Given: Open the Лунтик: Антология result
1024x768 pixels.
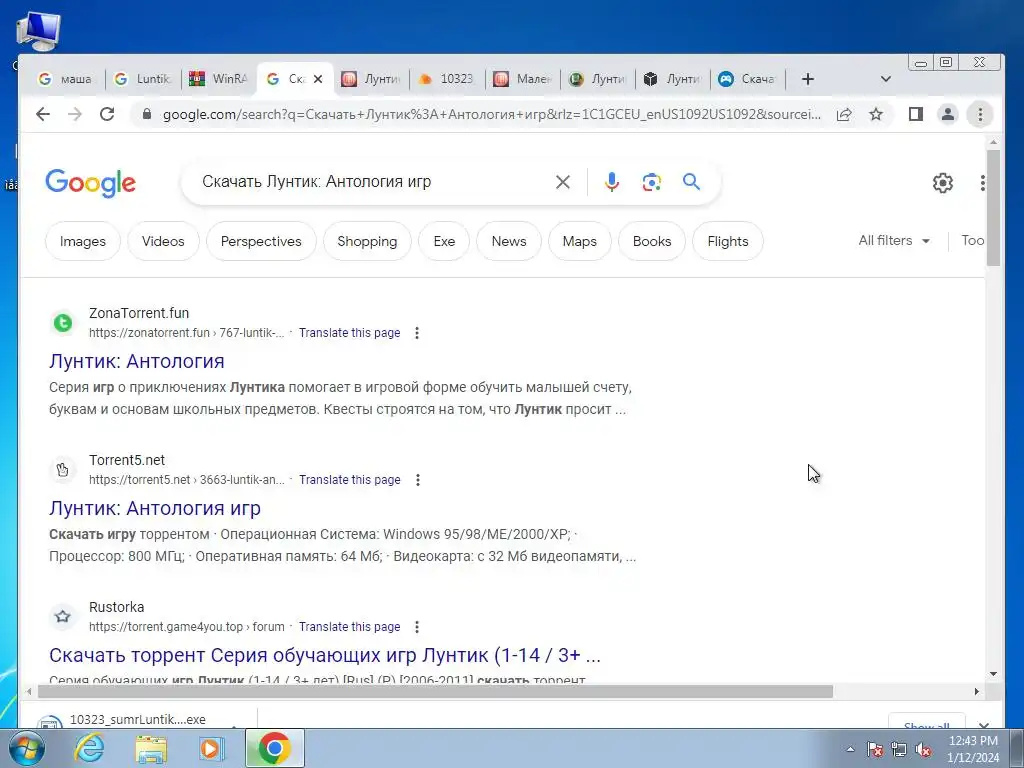Looking at the screenshot, I should (136, 361).
